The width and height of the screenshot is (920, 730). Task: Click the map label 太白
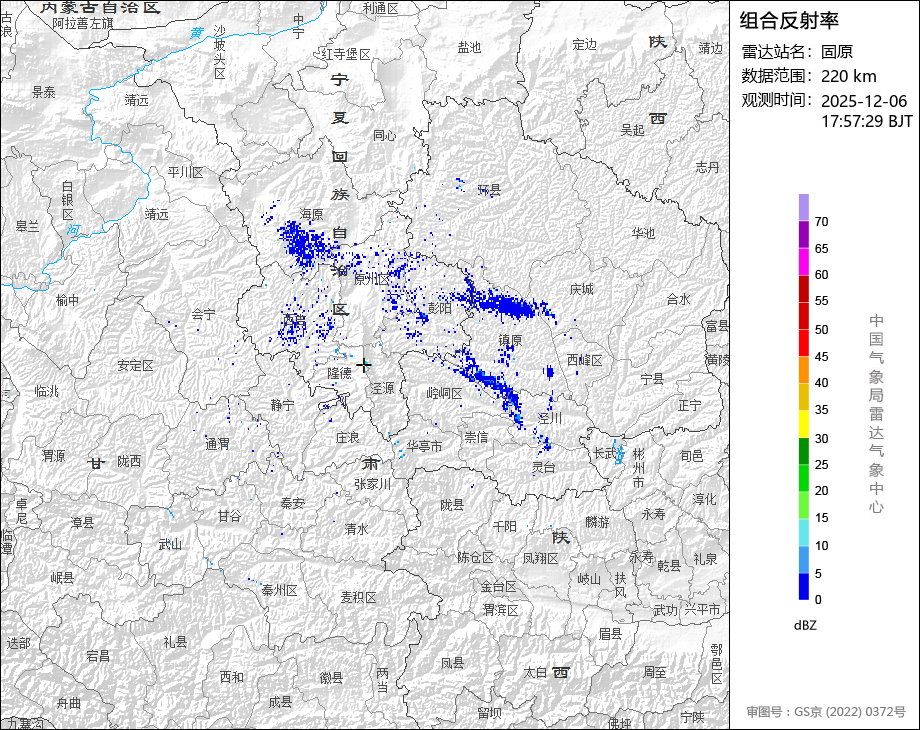535,672
